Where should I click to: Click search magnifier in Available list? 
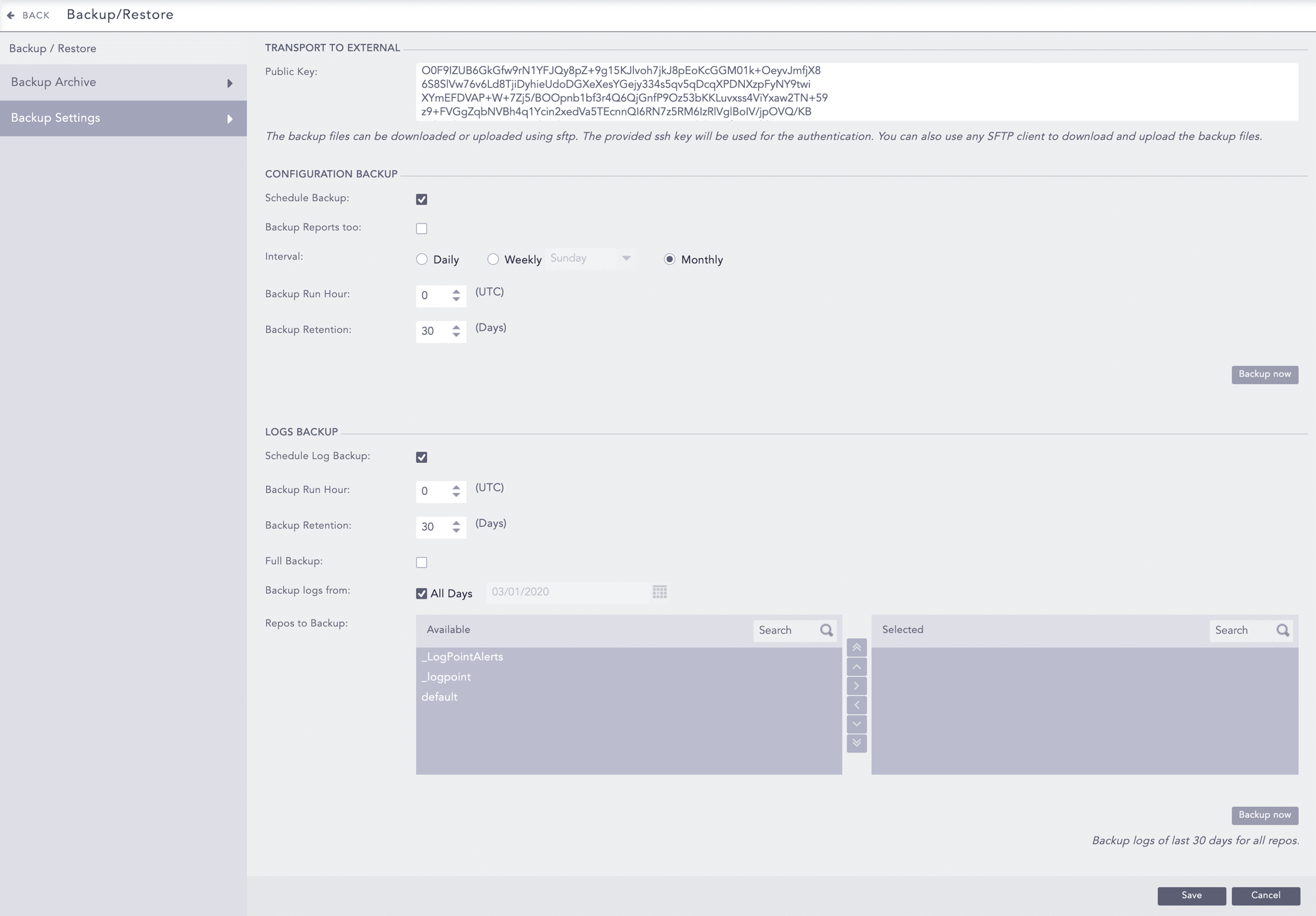[826, 630]
